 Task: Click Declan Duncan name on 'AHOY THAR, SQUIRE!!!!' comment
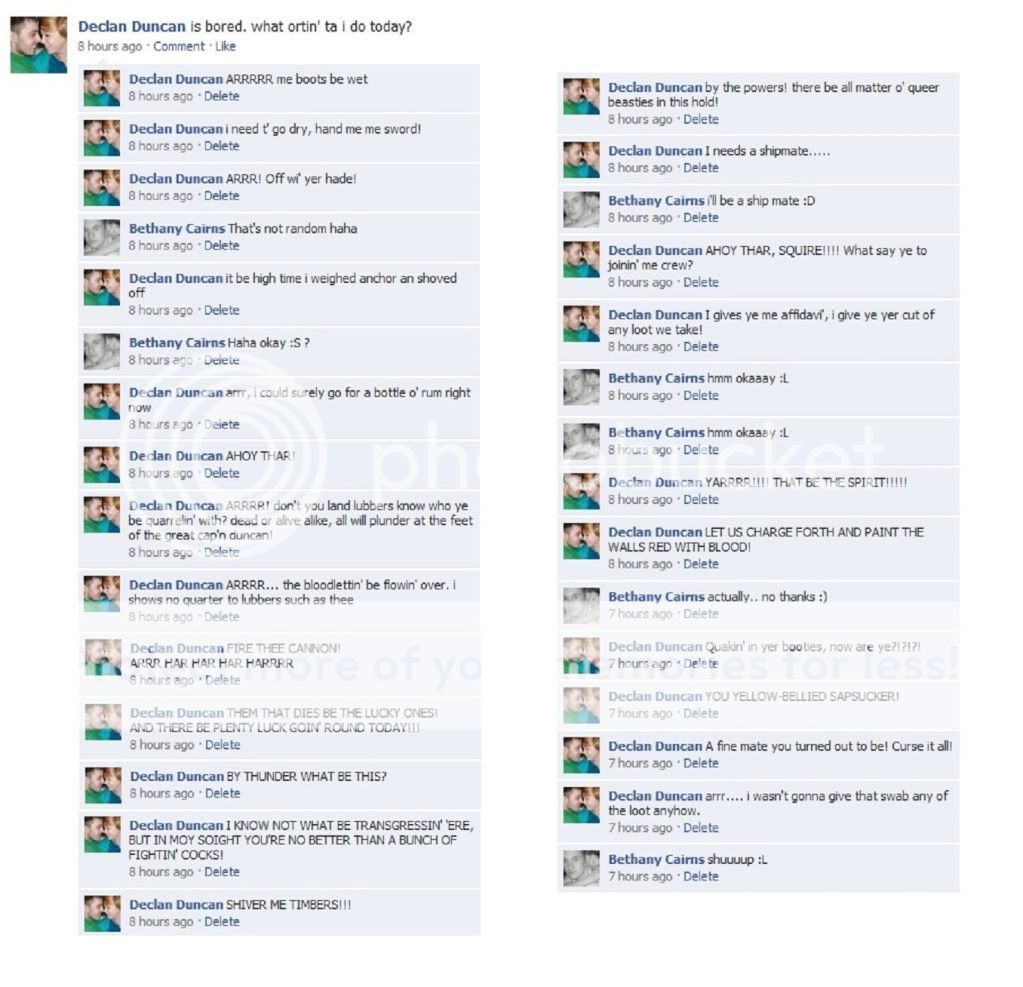pos(655,251)
